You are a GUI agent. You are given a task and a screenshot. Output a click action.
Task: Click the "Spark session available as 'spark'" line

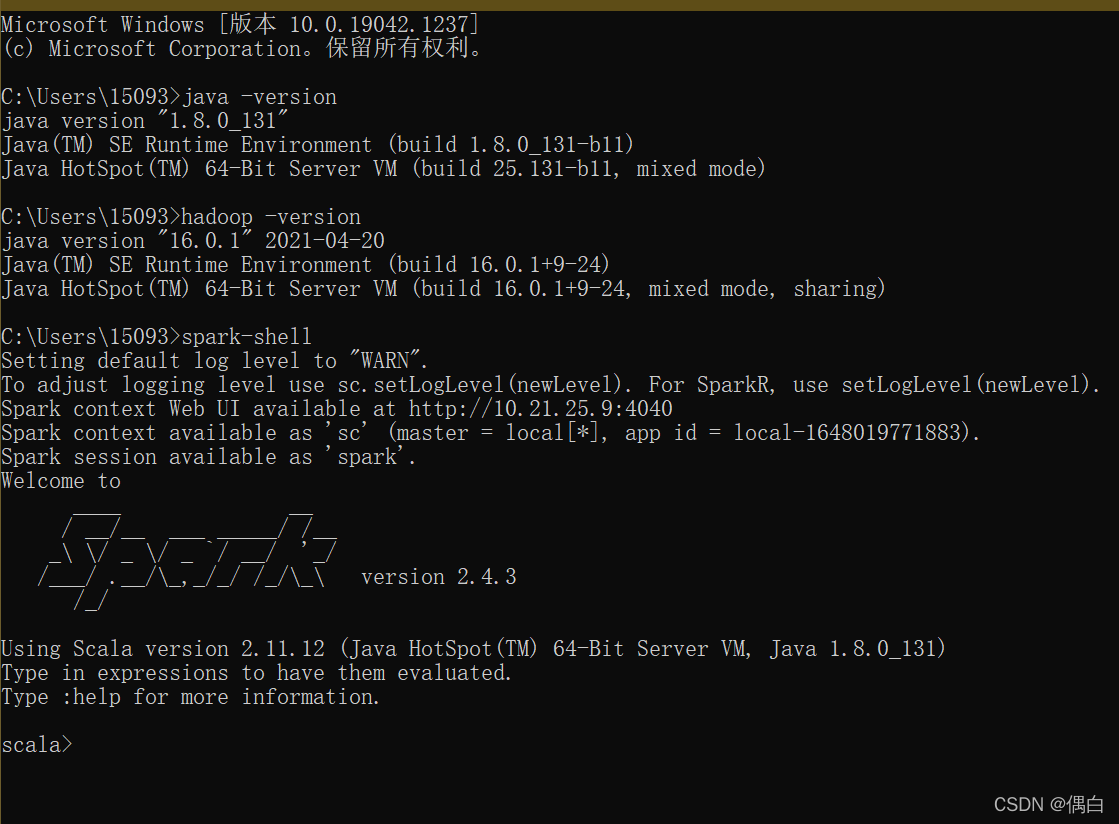point(209,457)
